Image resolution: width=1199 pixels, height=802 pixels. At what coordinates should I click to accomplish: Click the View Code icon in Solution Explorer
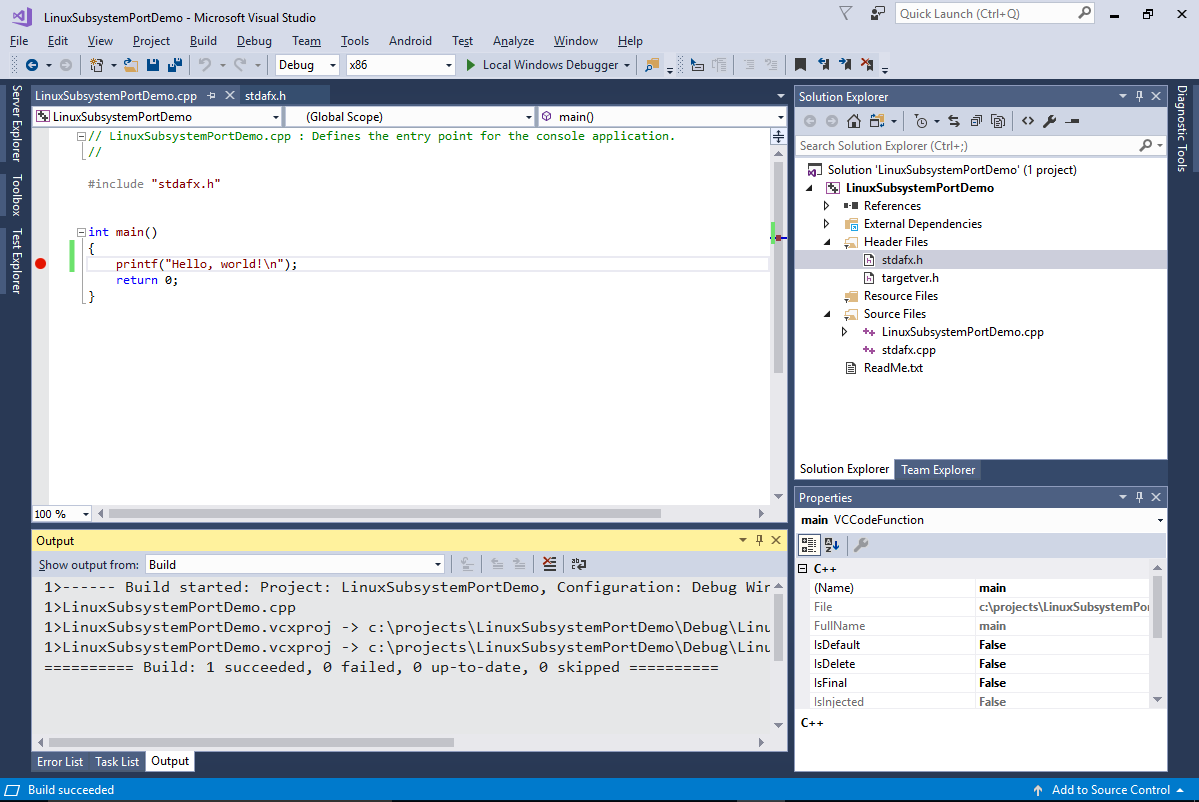click(1028, 121)
